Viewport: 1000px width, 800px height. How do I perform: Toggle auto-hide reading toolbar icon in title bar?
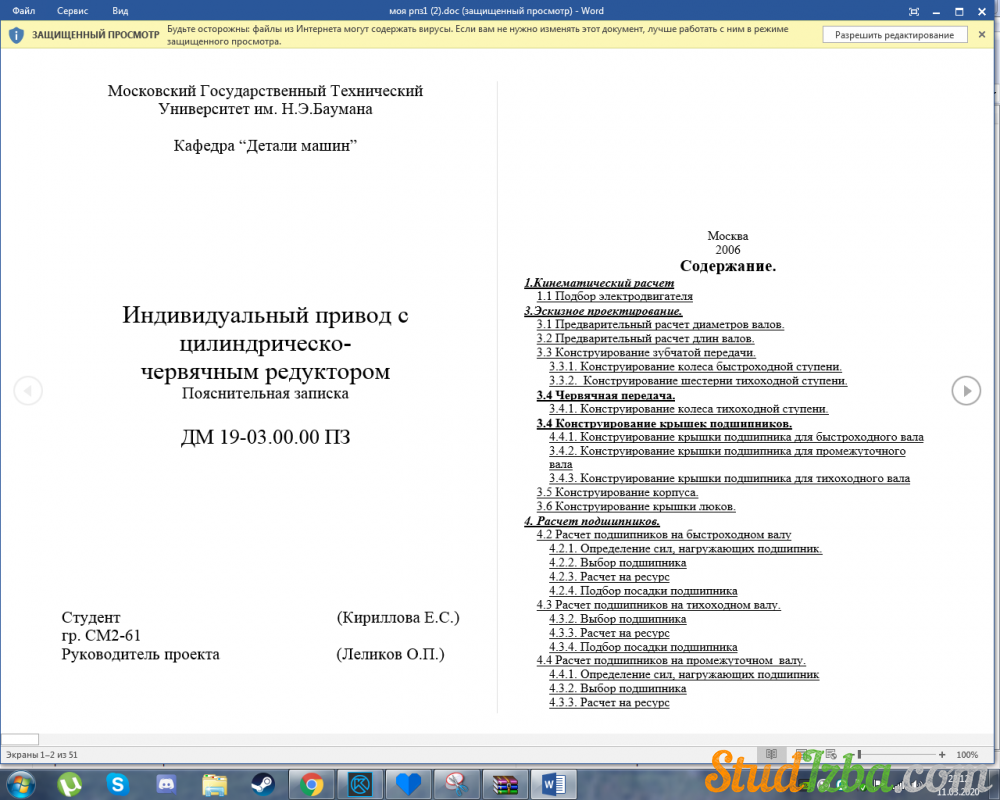click(x=914, y=11)
